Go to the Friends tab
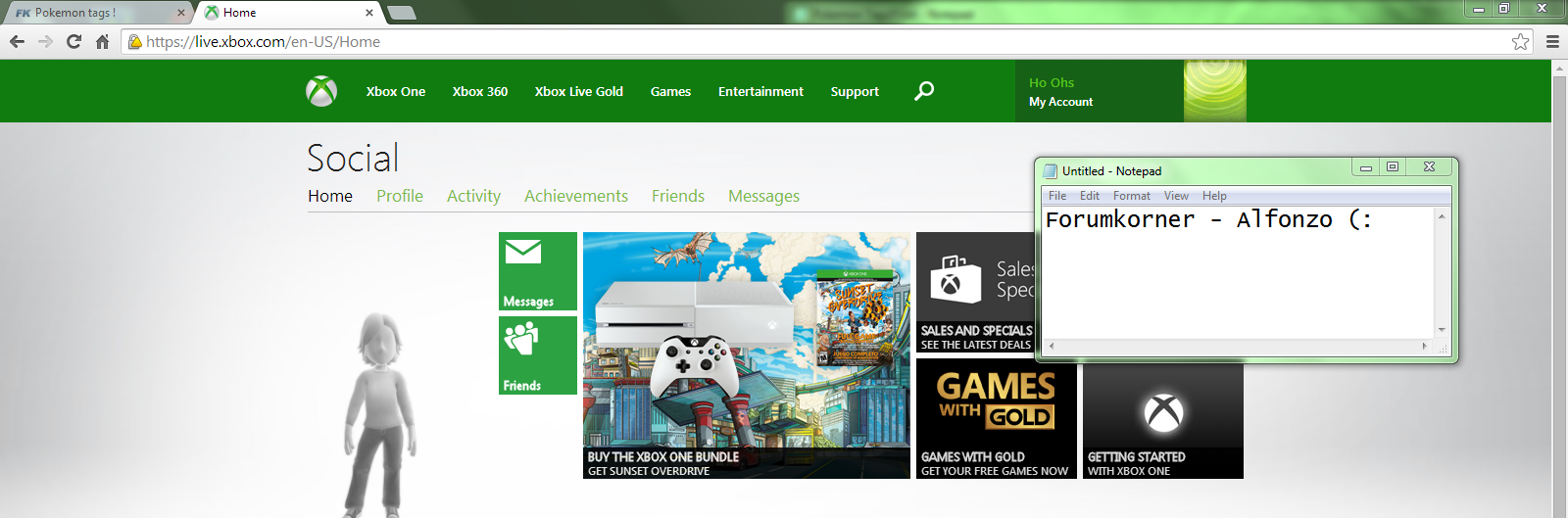Image resolution: width=1568 pixels, height=518 pixels. (x=678, y=196)
